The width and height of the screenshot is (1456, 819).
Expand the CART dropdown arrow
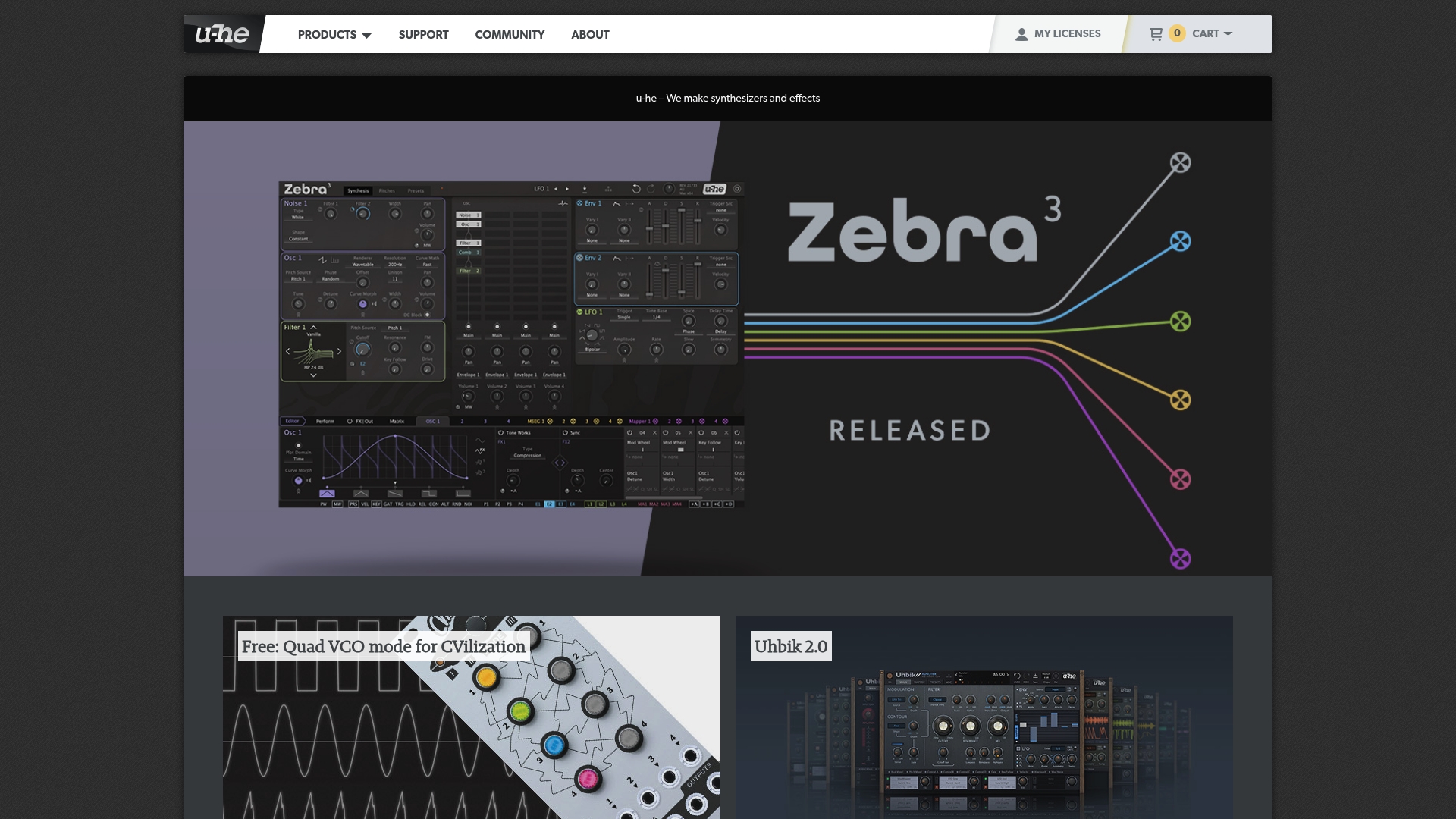click(1228, 33)
